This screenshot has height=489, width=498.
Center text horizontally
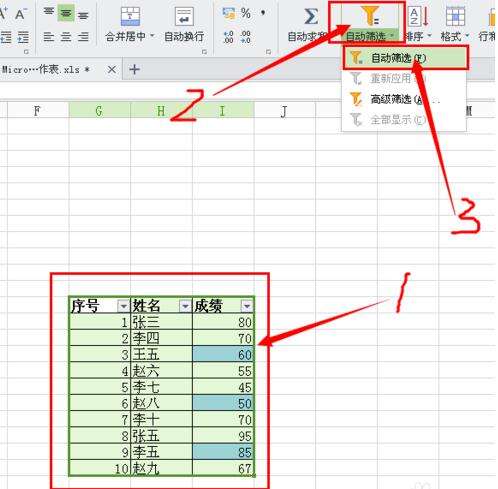click(66, 37)
